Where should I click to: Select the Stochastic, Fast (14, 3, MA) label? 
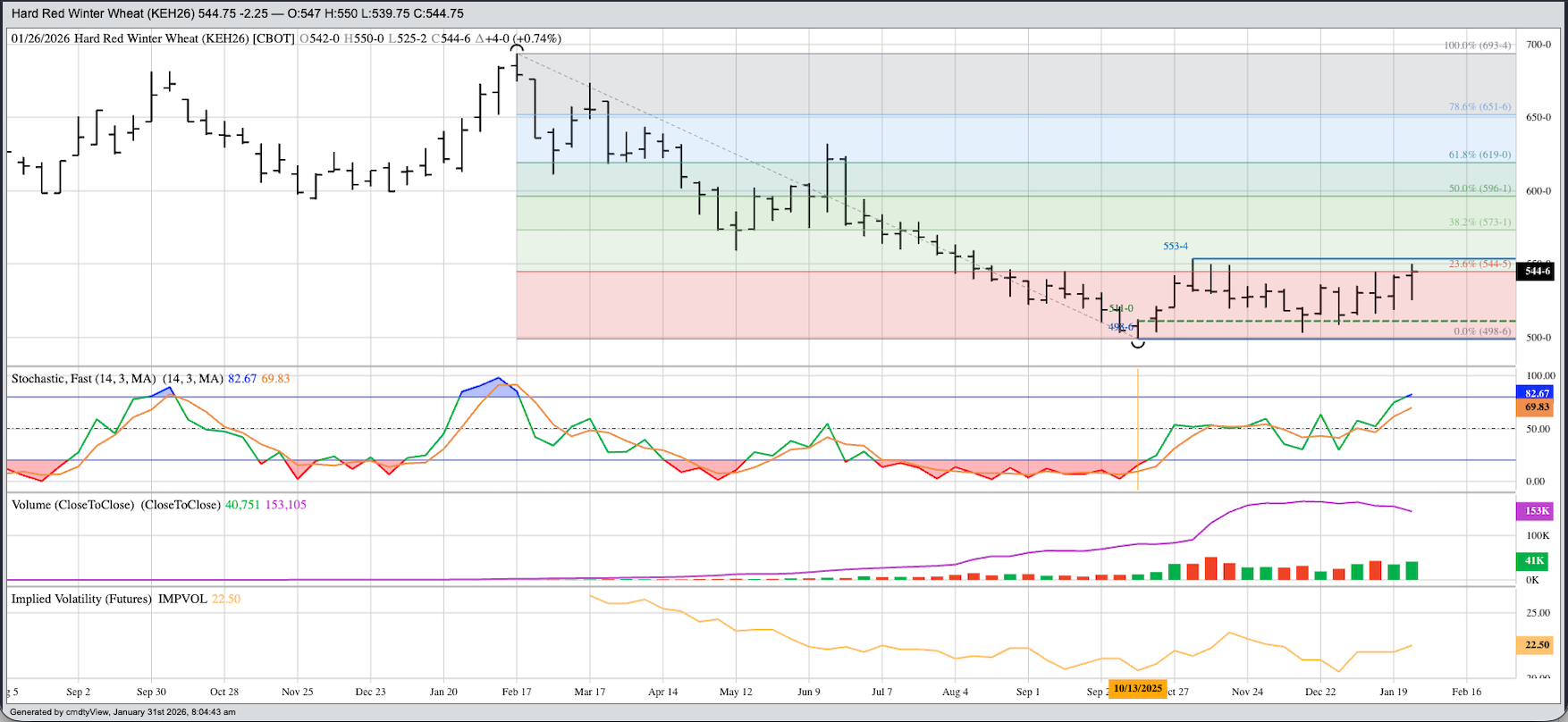coord(117,379)
